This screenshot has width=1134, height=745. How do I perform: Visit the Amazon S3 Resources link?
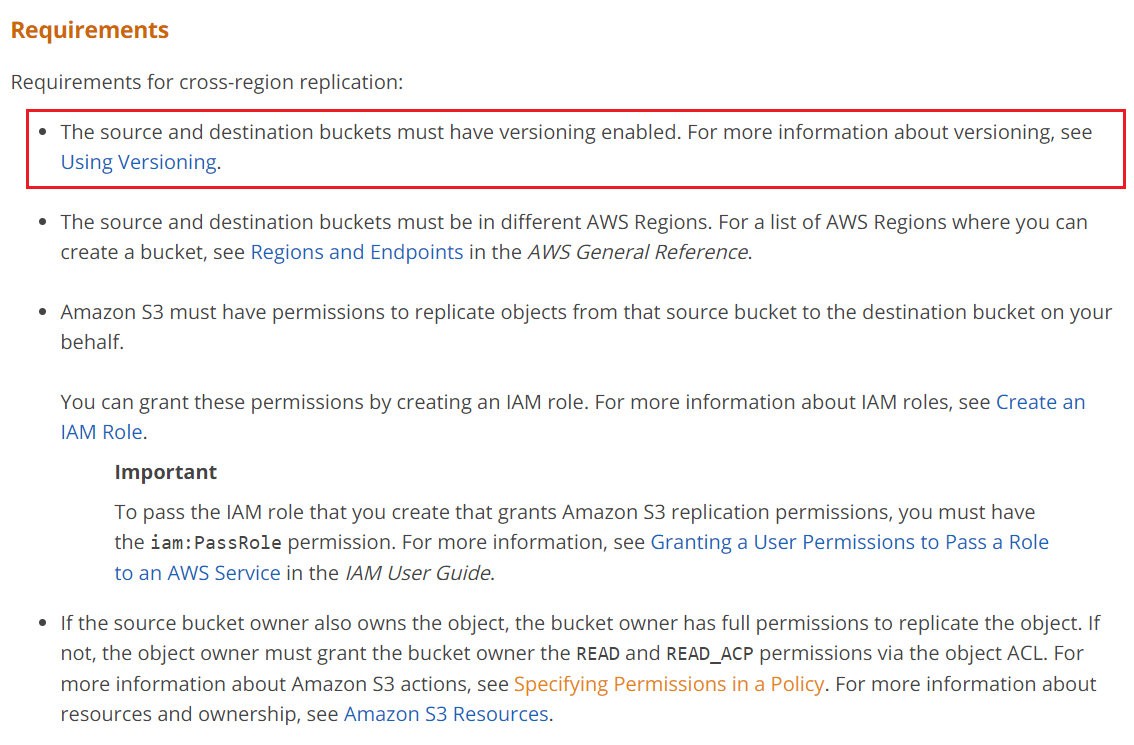pyautogui.click(x=446, y=715)
